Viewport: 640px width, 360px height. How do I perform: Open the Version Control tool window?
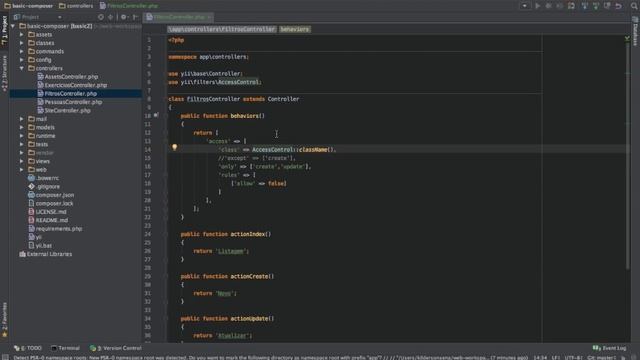coord(116,348)
